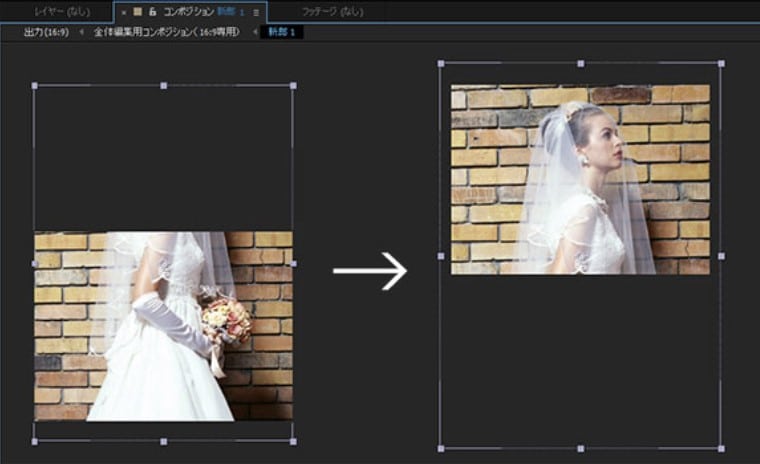Select the 新郎 1 breadcrumb item
The height and width of the screenshot is (464, 760).
285,32
